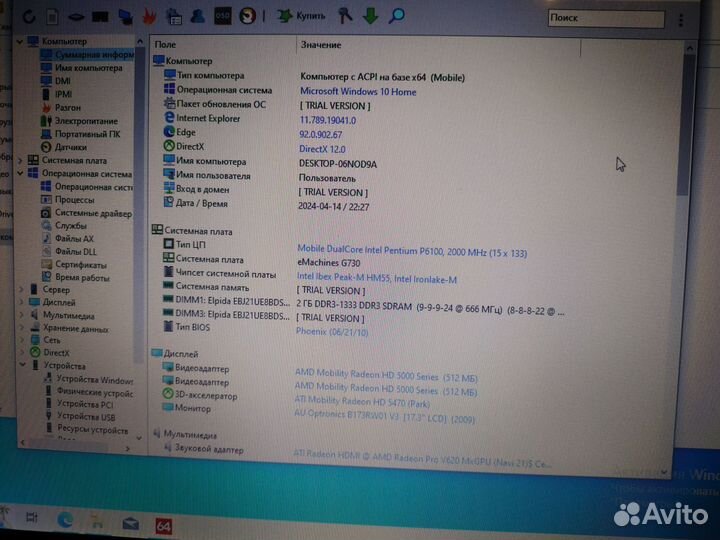The image size is (720, 540).
Task: Click the Phoenix BIOS link
Action: (332, 332)
